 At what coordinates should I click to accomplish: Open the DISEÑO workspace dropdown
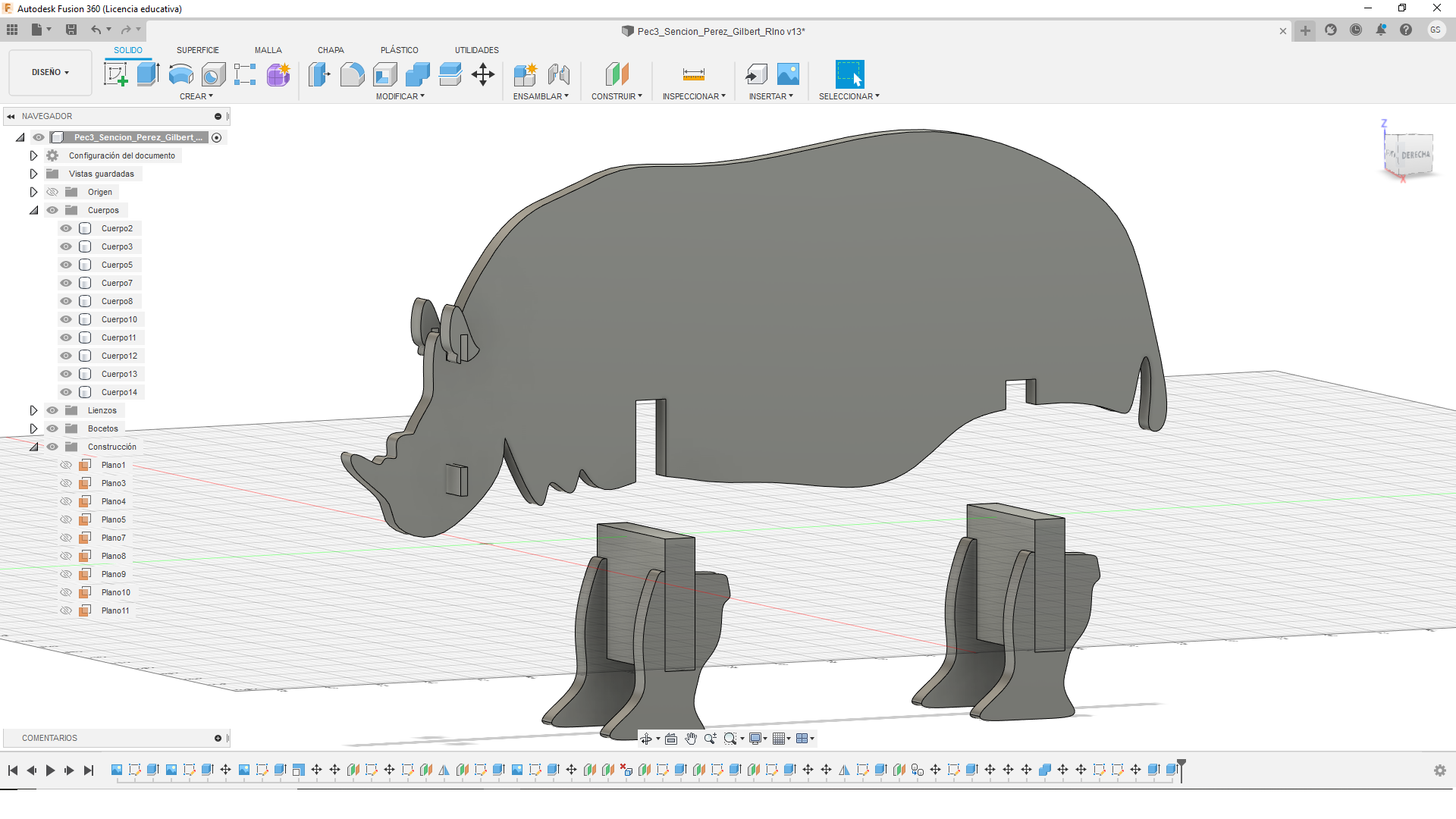pos(50,73)
